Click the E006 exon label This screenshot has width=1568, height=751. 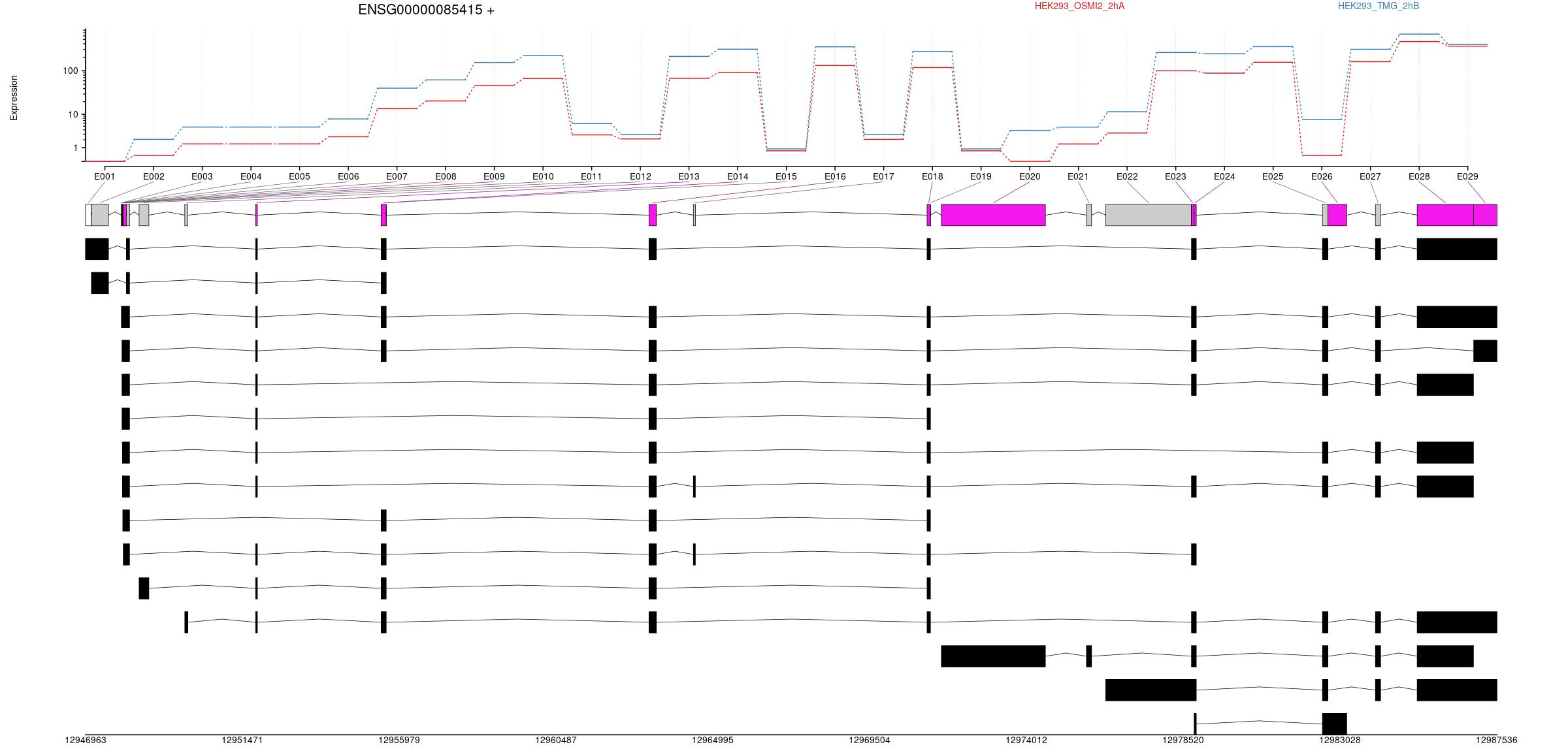pos(348,176)
